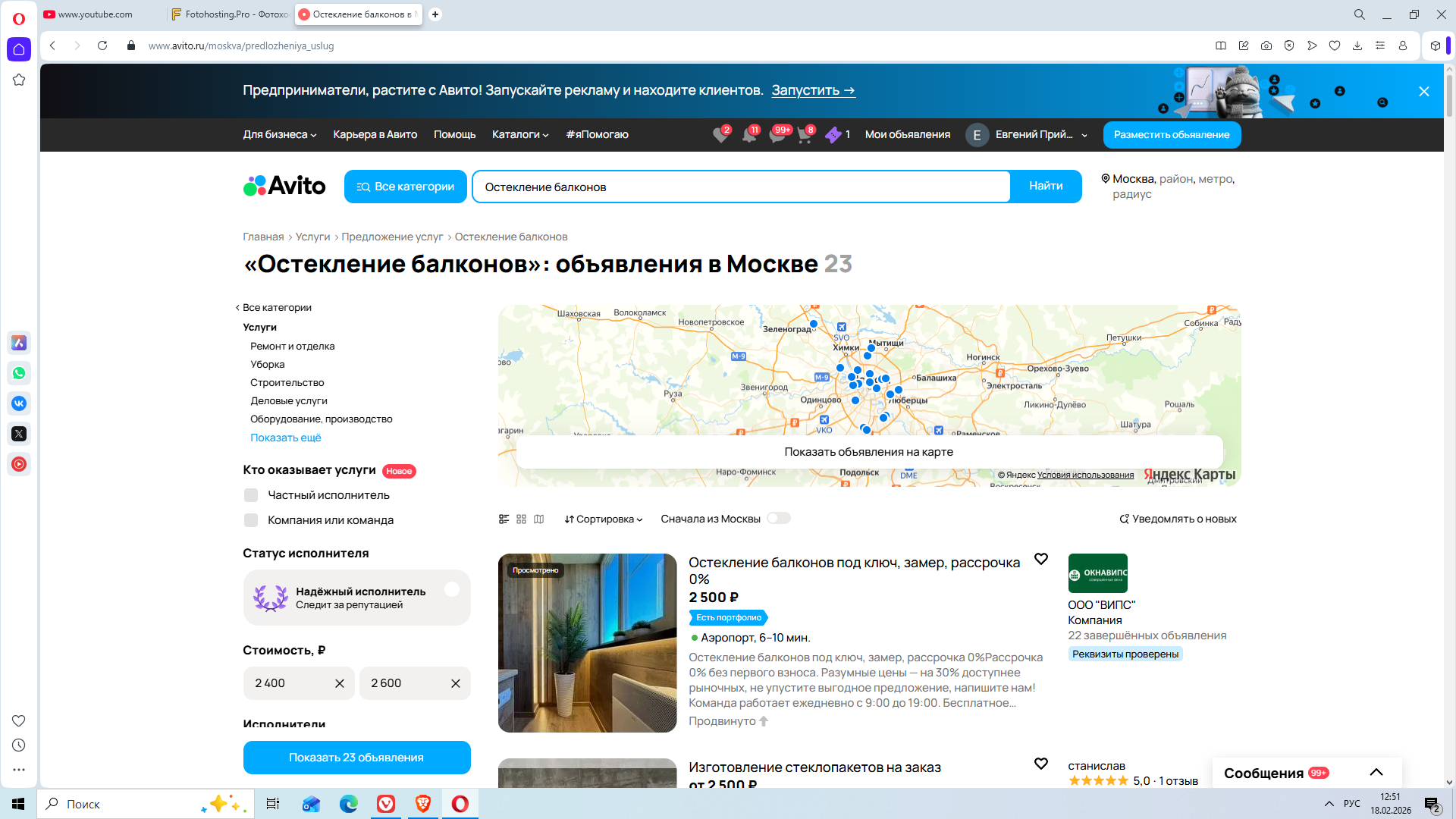Screen dimensions: 1456x819
Task: Clear the 2 400 minimum price field
Action: 340,683
